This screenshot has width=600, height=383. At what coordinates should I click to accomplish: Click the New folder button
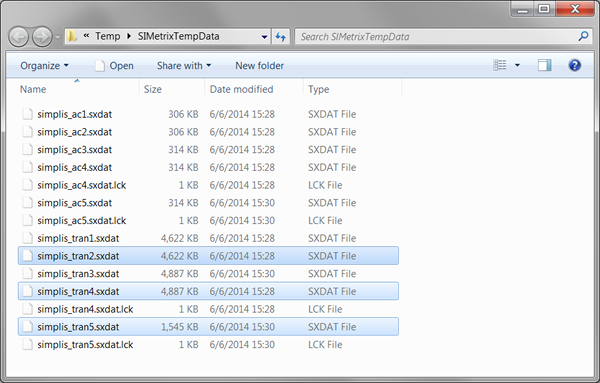tap(259, 66)
